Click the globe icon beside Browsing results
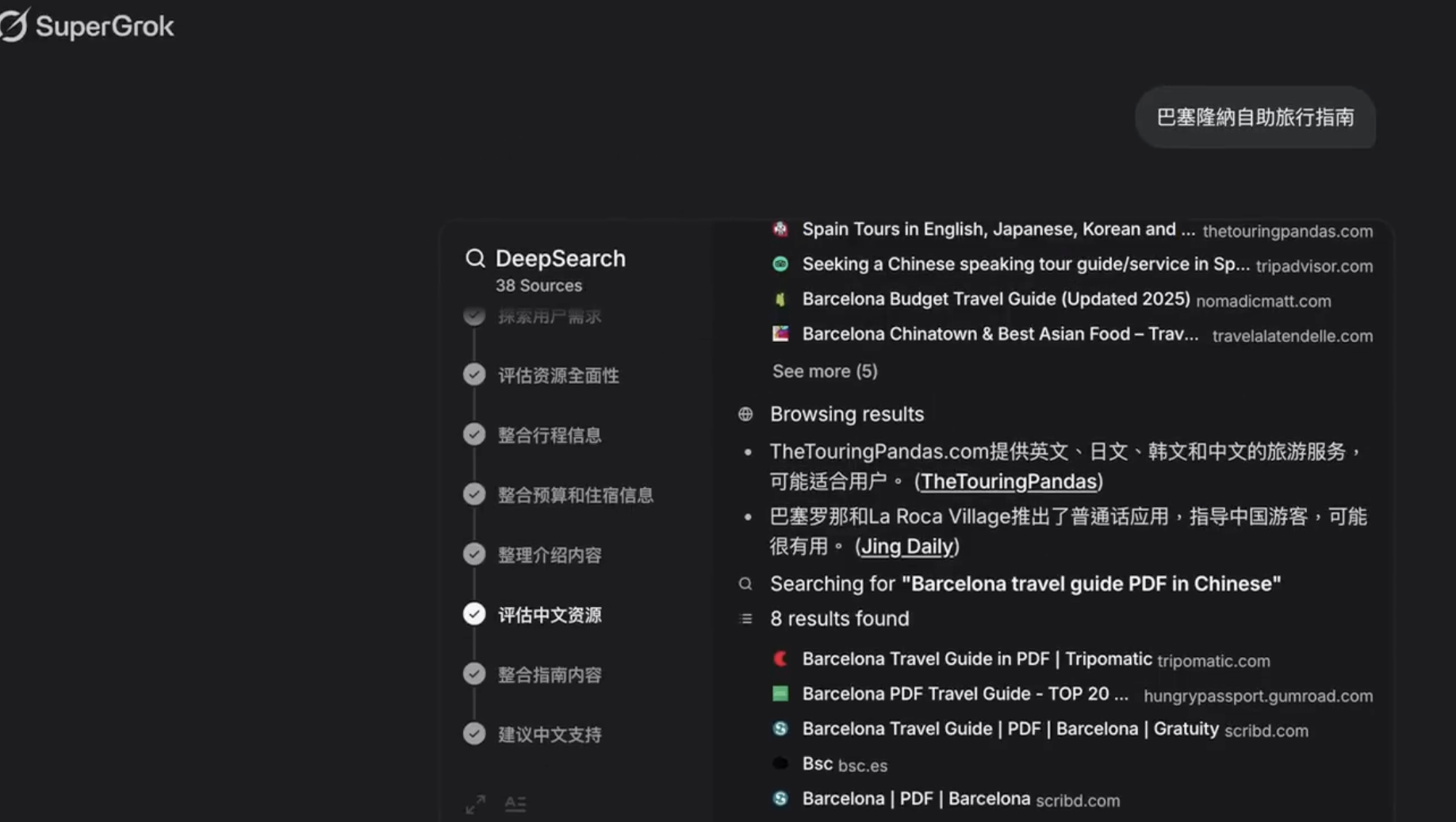 745,414
